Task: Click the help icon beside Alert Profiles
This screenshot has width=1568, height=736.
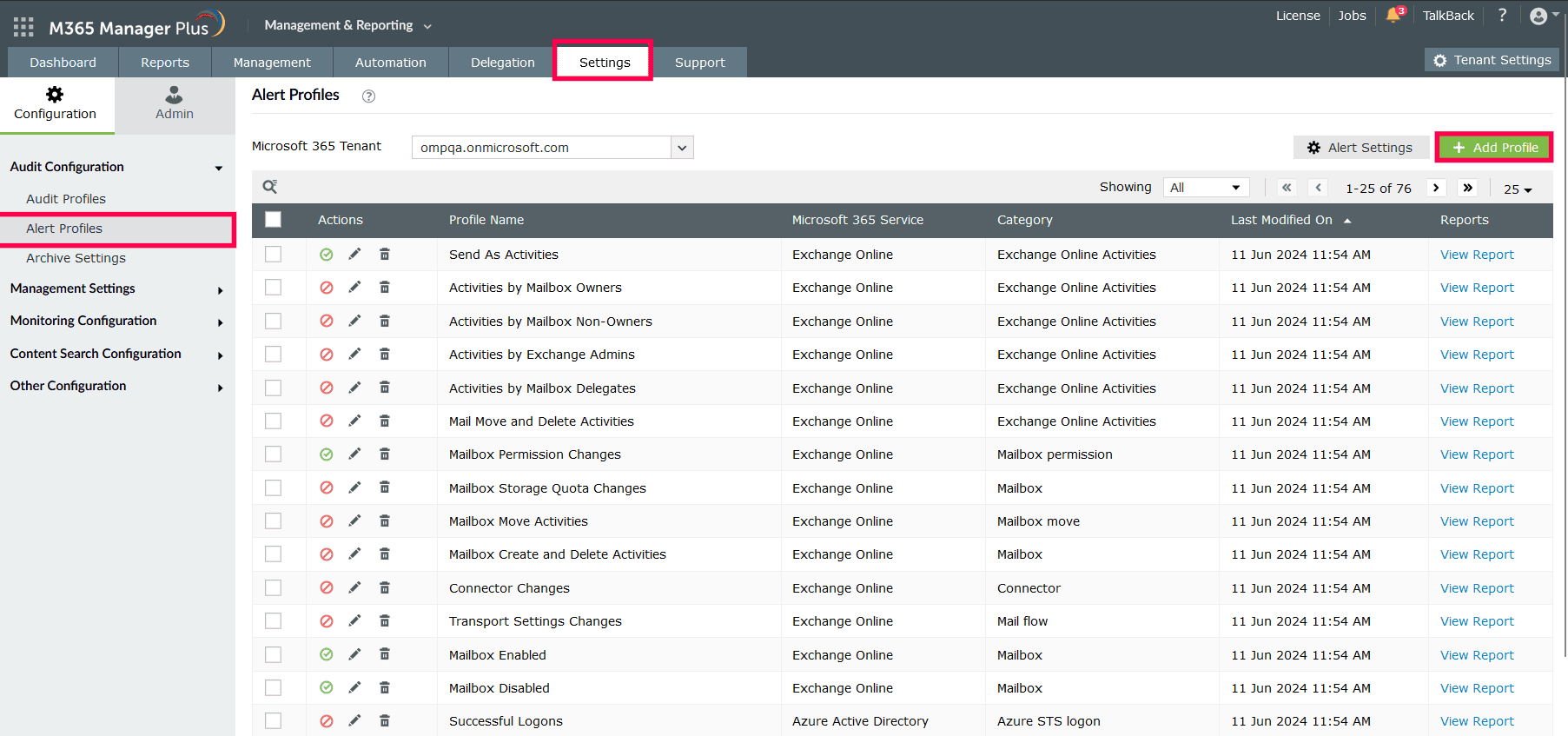Action: click(x=368, y=96)
